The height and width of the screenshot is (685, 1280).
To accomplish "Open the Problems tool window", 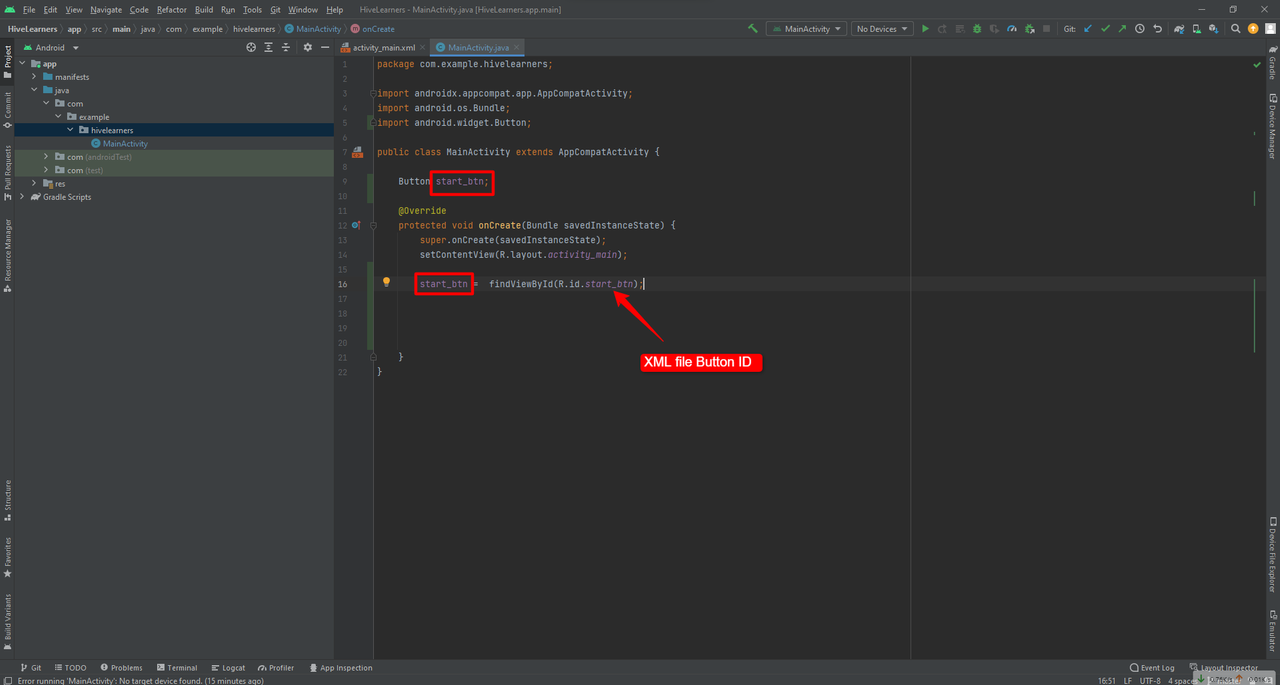I will pos(120,668).
